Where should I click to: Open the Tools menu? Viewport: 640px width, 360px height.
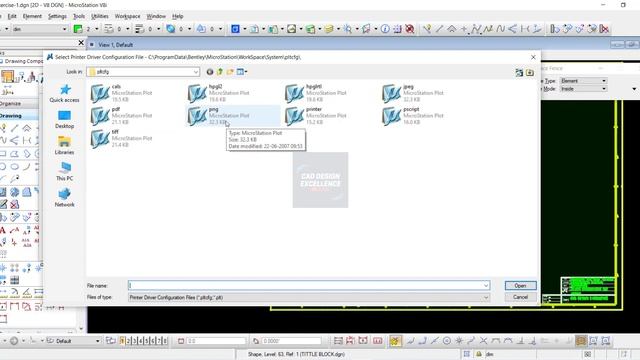pyautogui.click(x=79, y=16)
